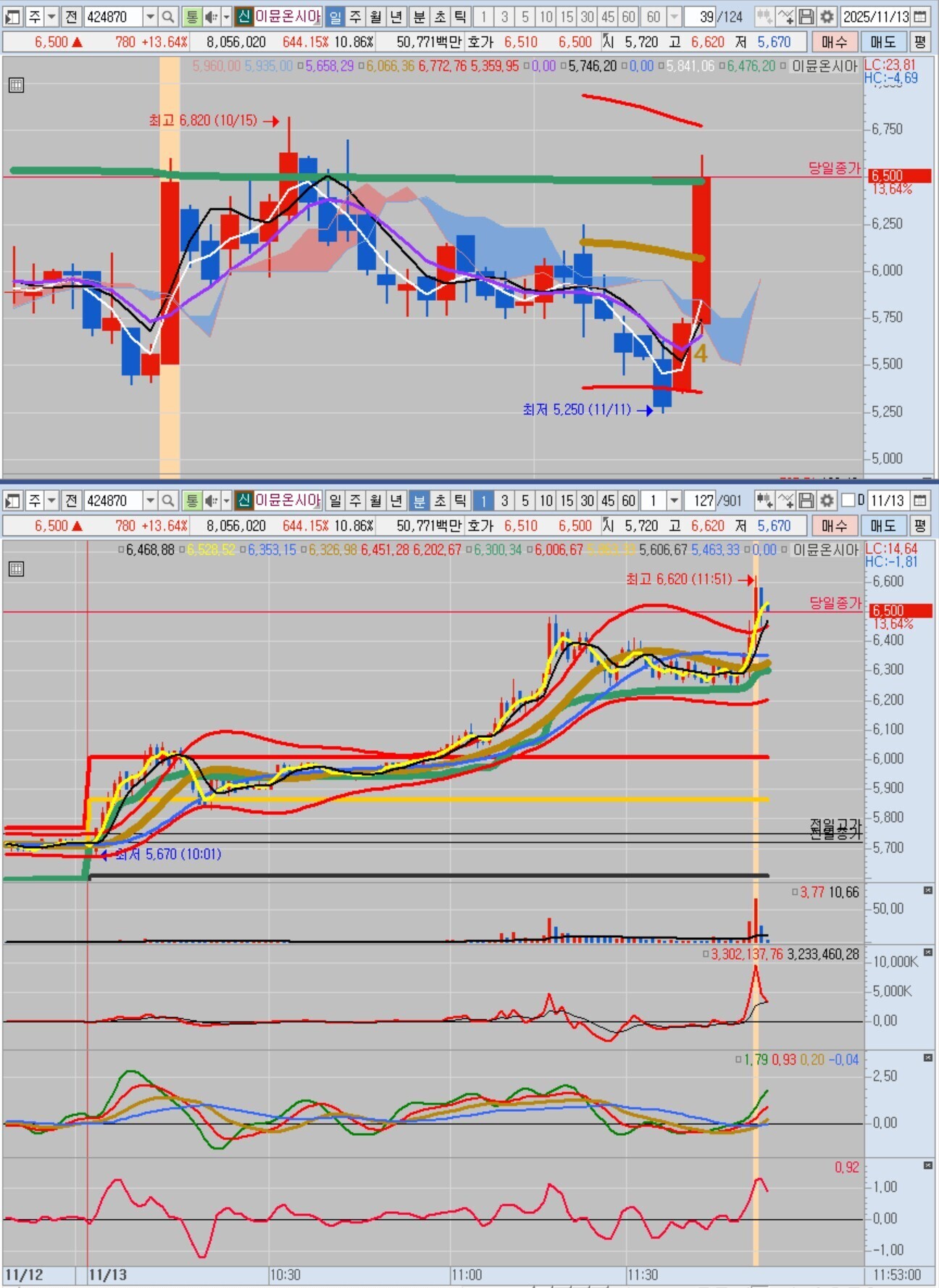Open the calendar picker beside 2025/11/13
The height and width of the screenshot is (1288, 939).
click(x=920, y=17)
